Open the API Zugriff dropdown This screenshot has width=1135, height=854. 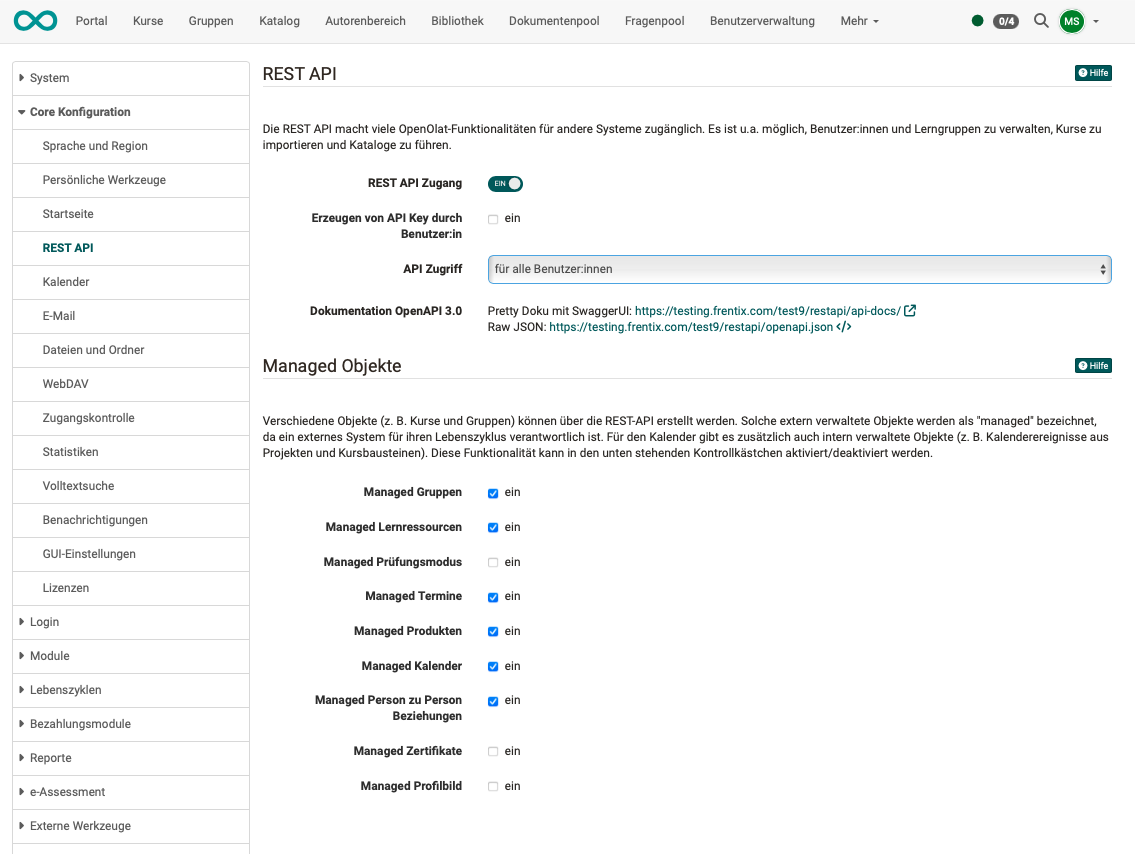797,268
